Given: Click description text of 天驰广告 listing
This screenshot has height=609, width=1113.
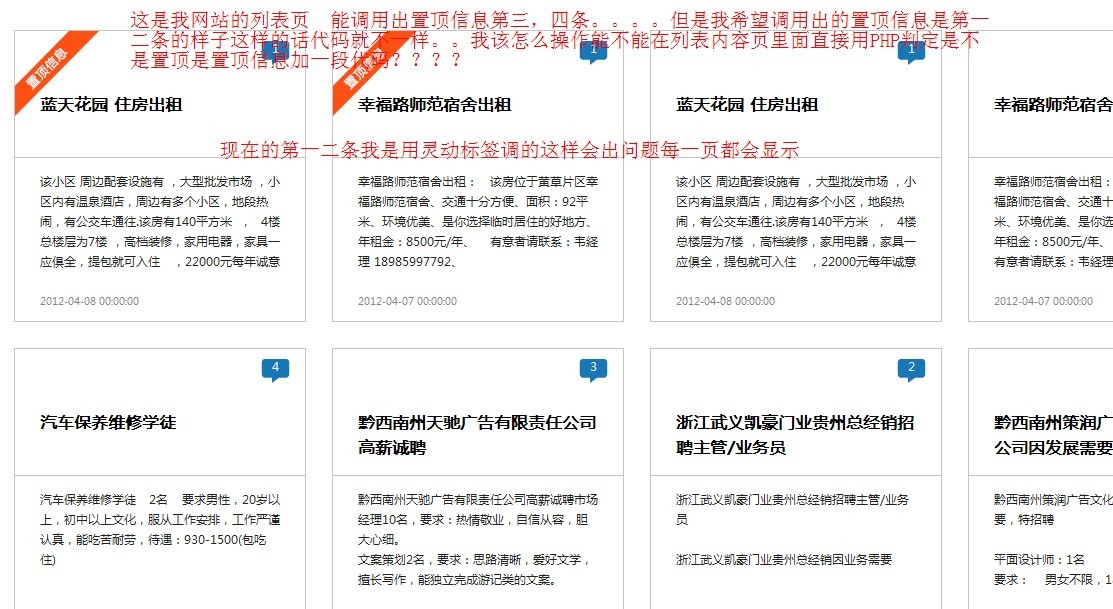Looking at the screenshot, I should click(x=478, y=539).
